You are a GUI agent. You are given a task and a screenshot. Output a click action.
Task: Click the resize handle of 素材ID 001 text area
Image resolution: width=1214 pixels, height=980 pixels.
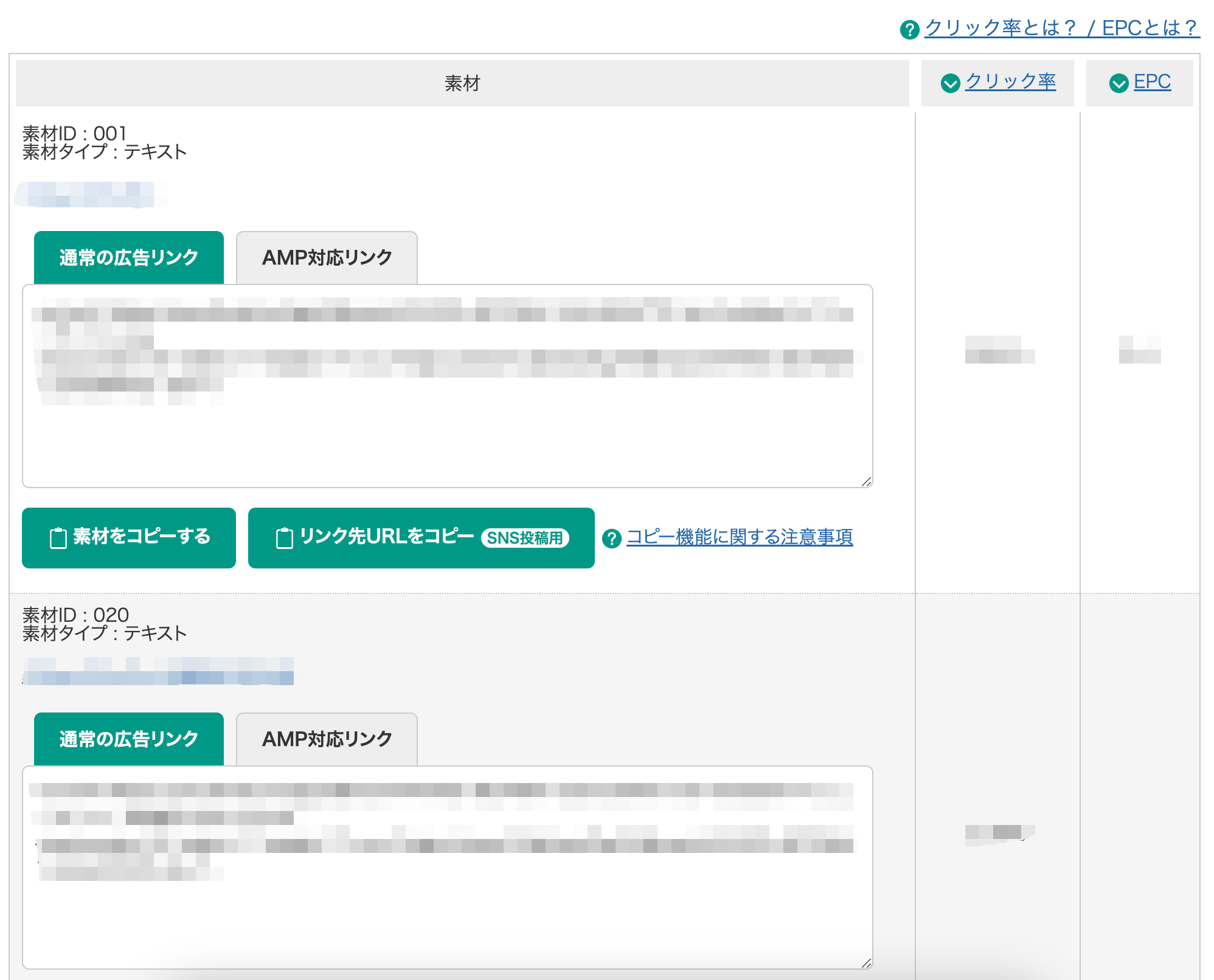pyautogui.click(x=867, y=481)
